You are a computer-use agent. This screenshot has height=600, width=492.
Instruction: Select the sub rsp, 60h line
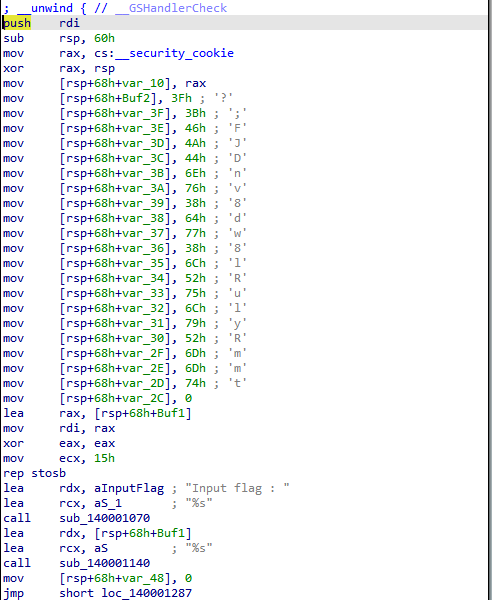coord(59,38)
